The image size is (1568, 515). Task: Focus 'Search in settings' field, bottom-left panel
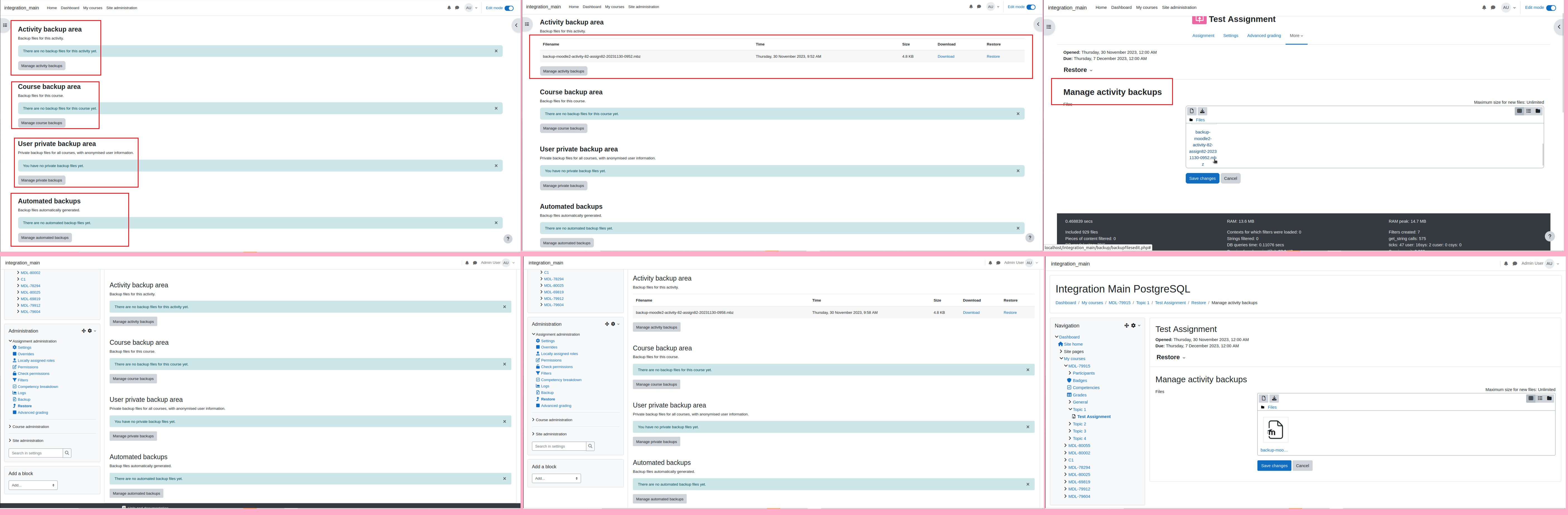point(35,453)
